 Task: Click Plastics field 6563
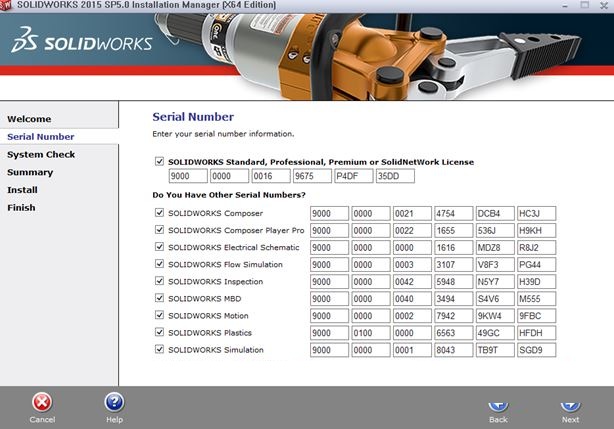pos(454,333)
